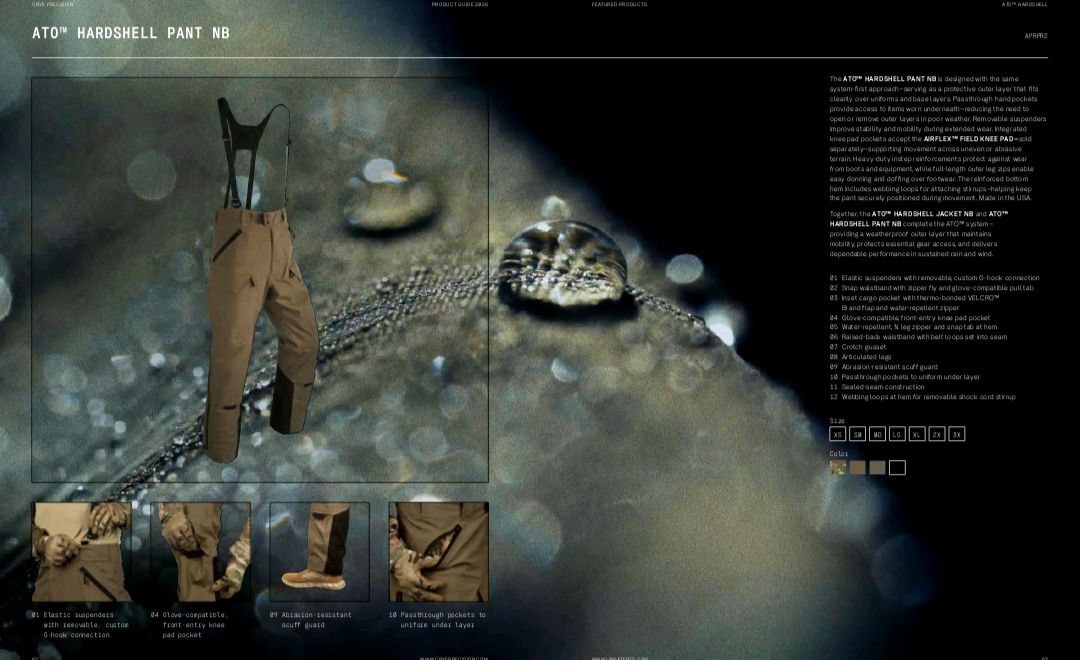The image size is (1080, 660).
Task: Choose the tan brown color swatch
Action: [858, 468]
